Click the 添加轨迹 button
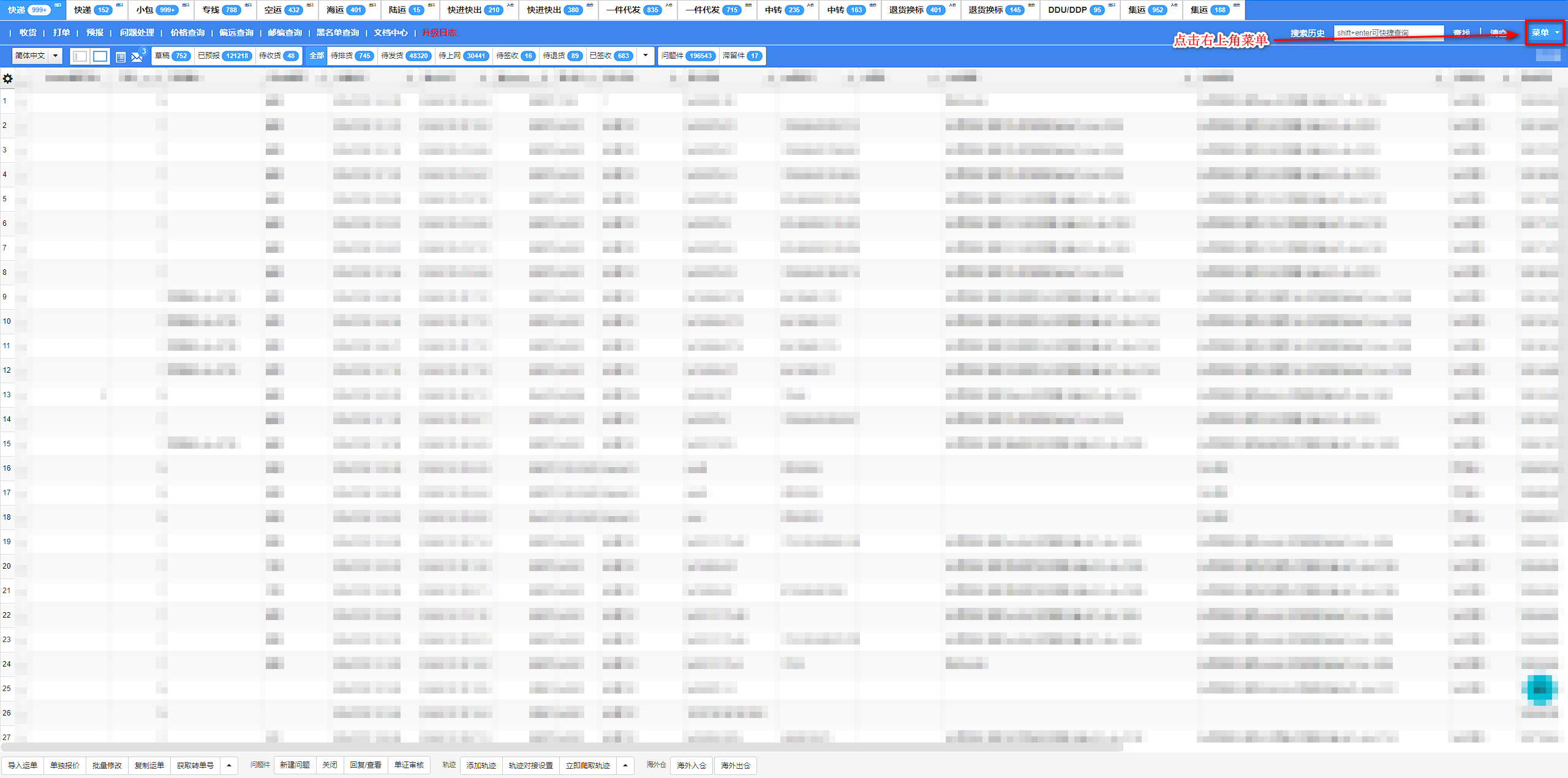 click(x=481, y=765)
